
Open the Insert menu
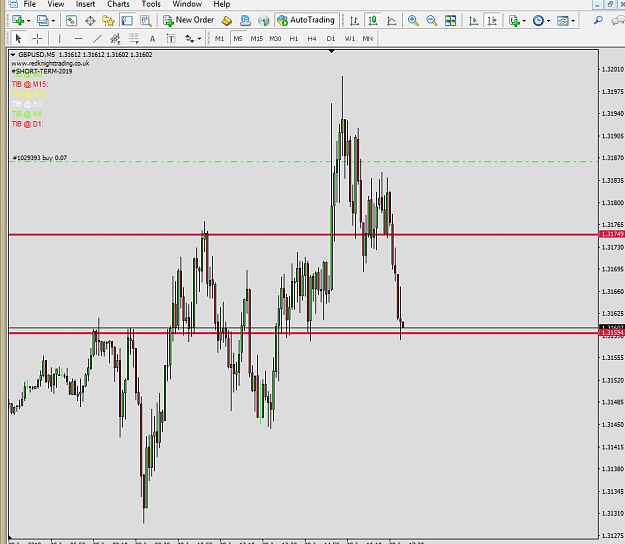pos(85,4)
